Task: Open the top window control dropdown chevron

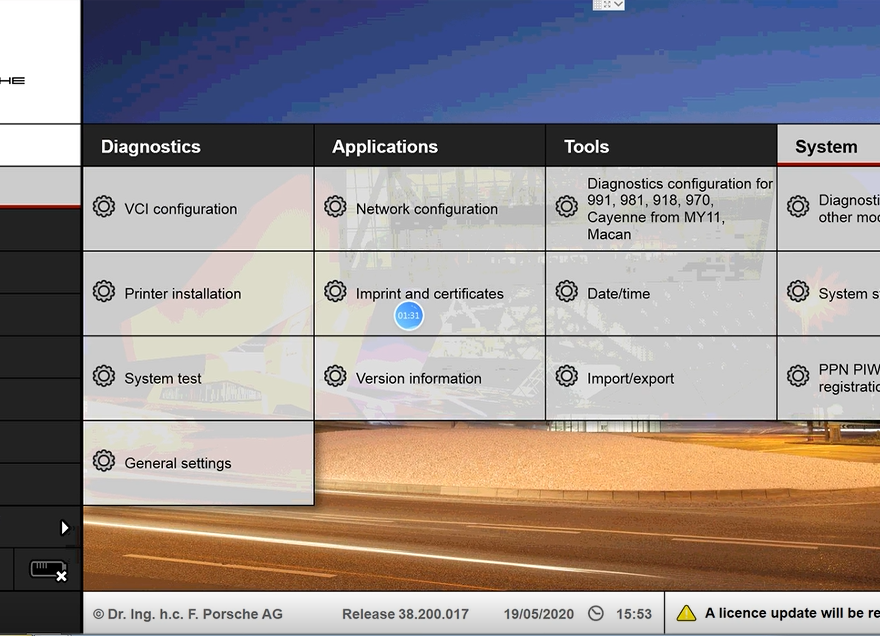Action: tap(618, 4)
